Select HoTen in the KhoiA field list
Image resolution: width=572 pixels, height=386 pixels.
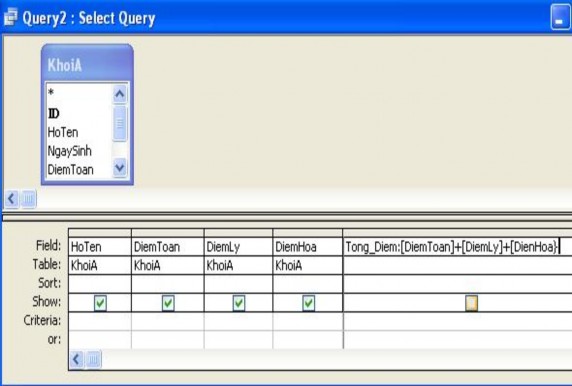[63, 132]
